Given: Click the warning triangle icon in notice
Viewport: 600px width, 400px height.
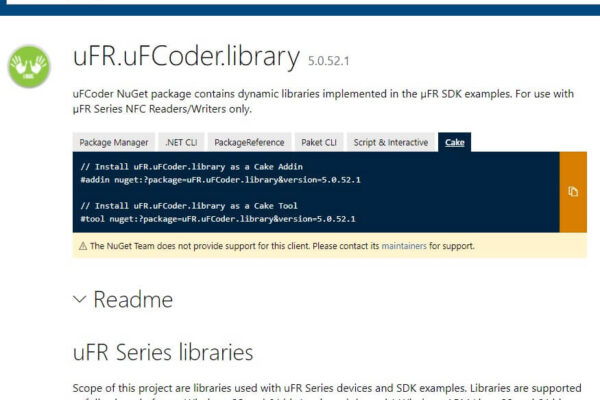Looking at the screenshot, I should 83,246.
